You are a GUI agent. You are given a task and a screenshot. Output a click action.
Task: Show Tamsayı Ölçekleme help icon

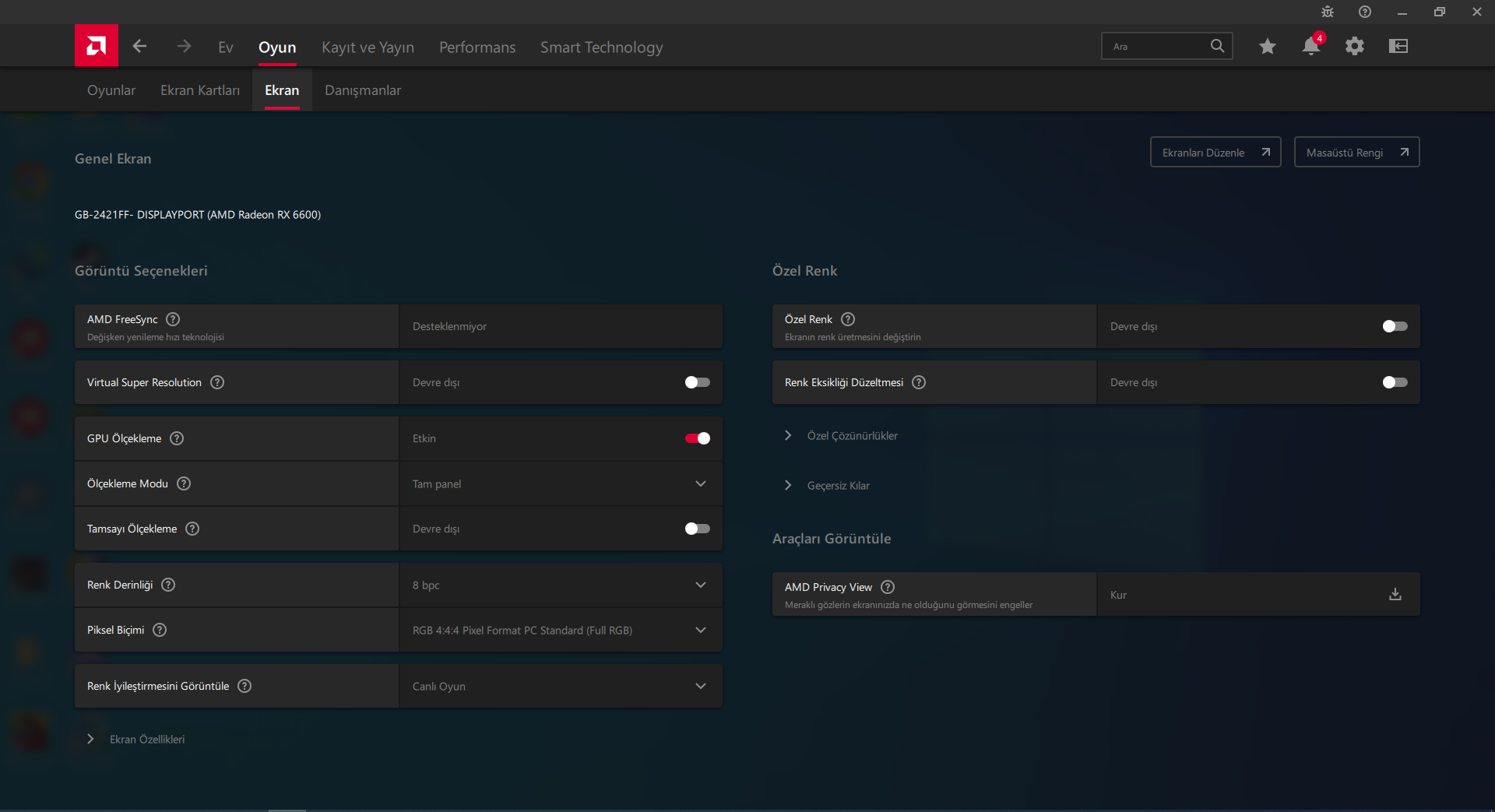[192, 529]
